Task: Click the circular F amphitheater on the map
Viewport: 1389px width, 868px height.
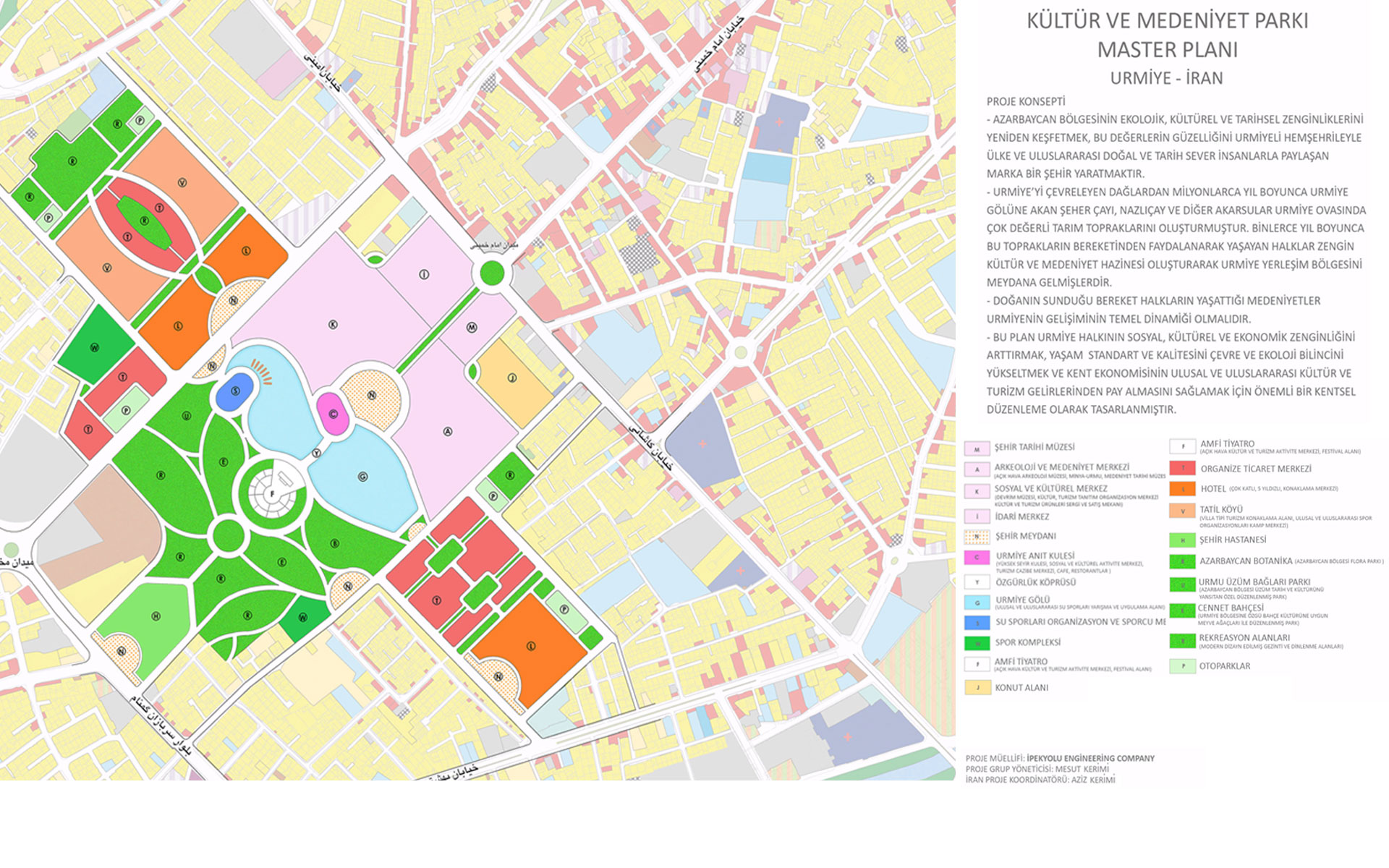Action: coord(273,493)
